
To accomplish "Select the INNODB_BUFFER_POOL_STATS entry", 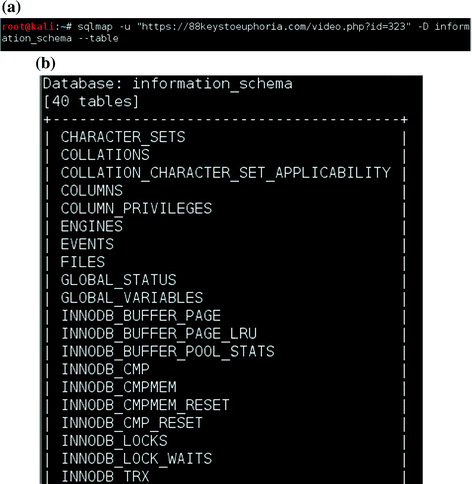I will coord(168,351).
